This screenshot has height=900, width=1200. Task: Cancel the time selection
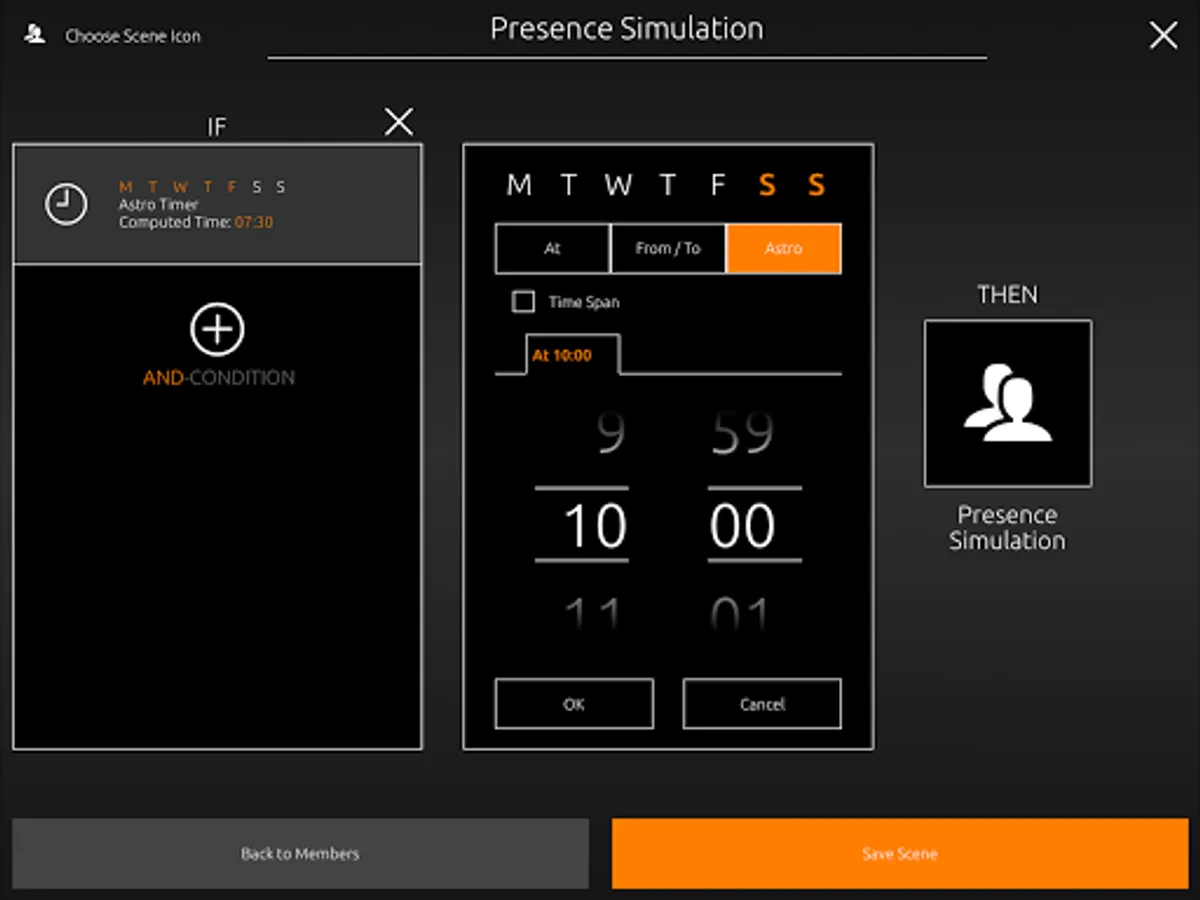(x=762, y=704)
